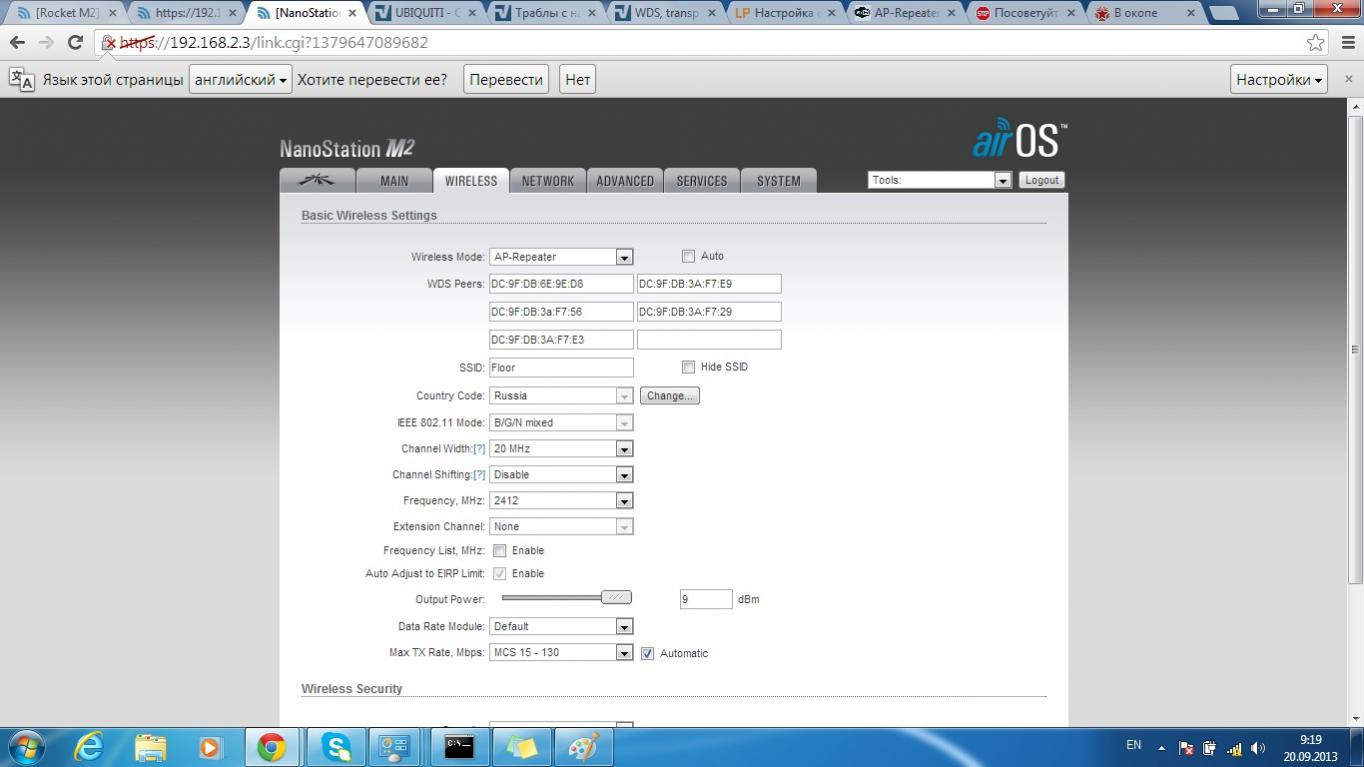Click the browser back arrow

[17, 43]
